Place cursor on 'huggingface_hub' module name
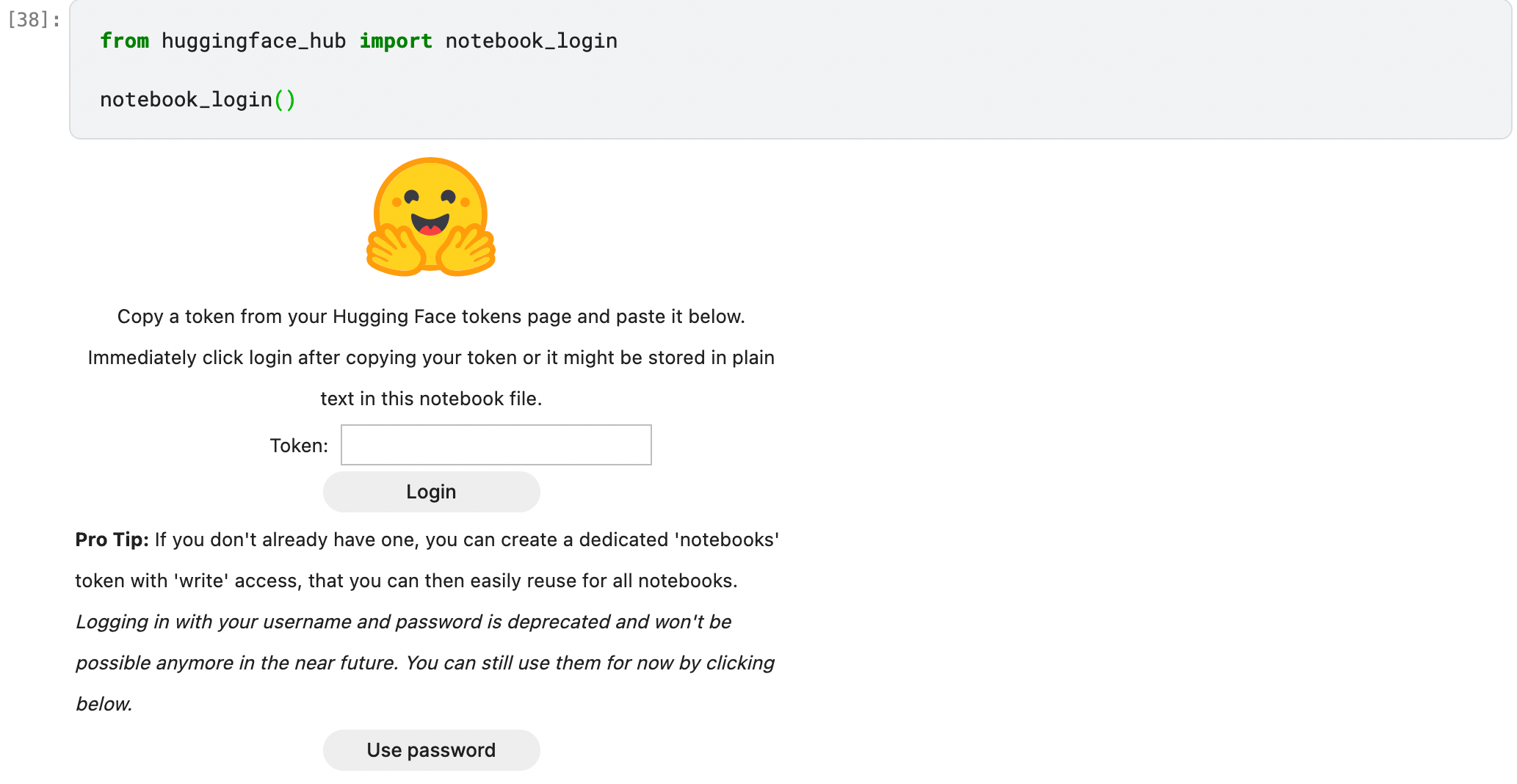 click(x=253, y=41)
